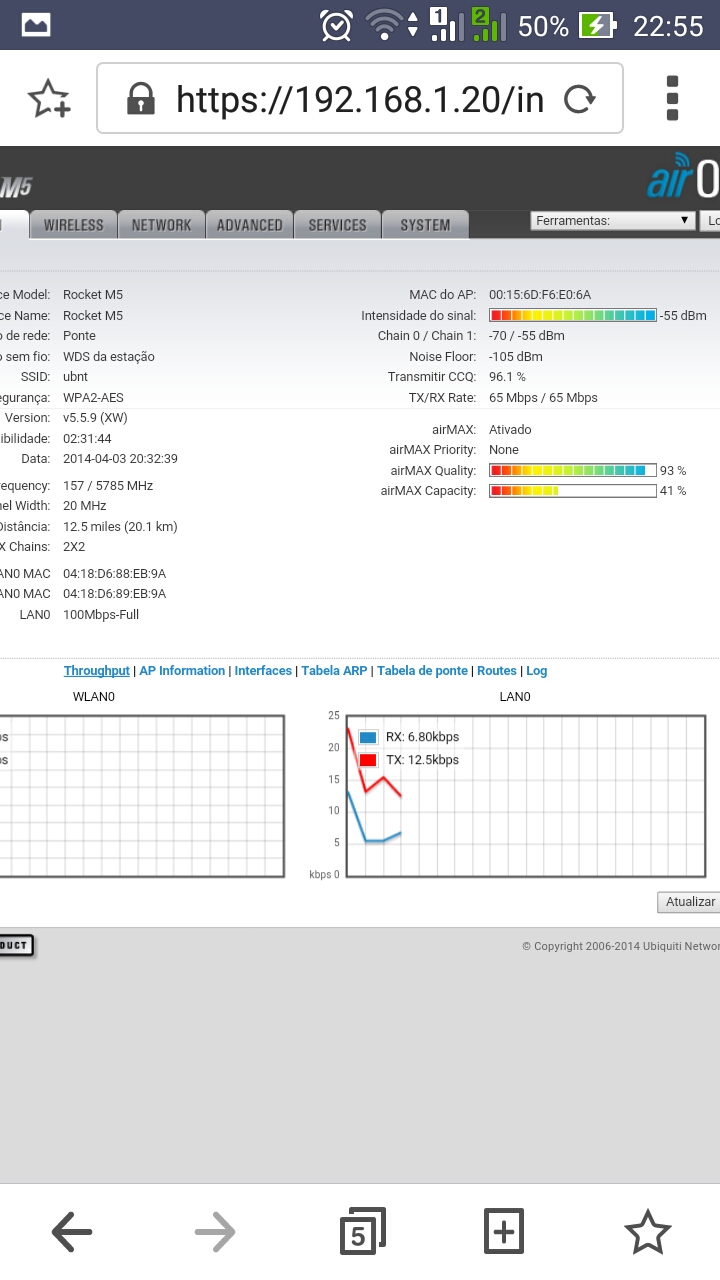The width and height of the screenshot is (720, 1280).
Task: Tap the URL address field
Action: [360, 98]
